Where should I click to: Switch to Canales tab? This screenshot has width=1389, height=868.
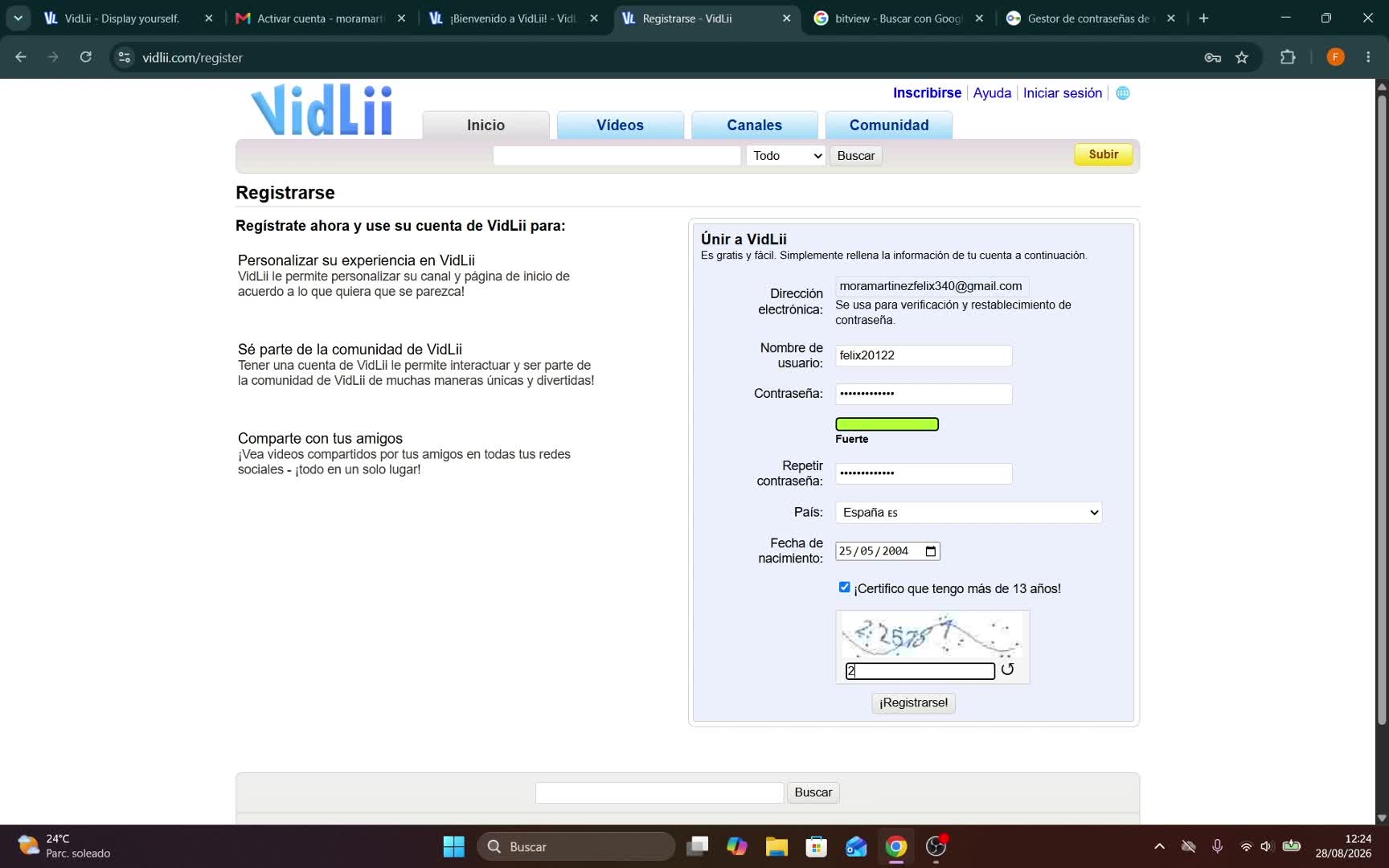(754, 125)
